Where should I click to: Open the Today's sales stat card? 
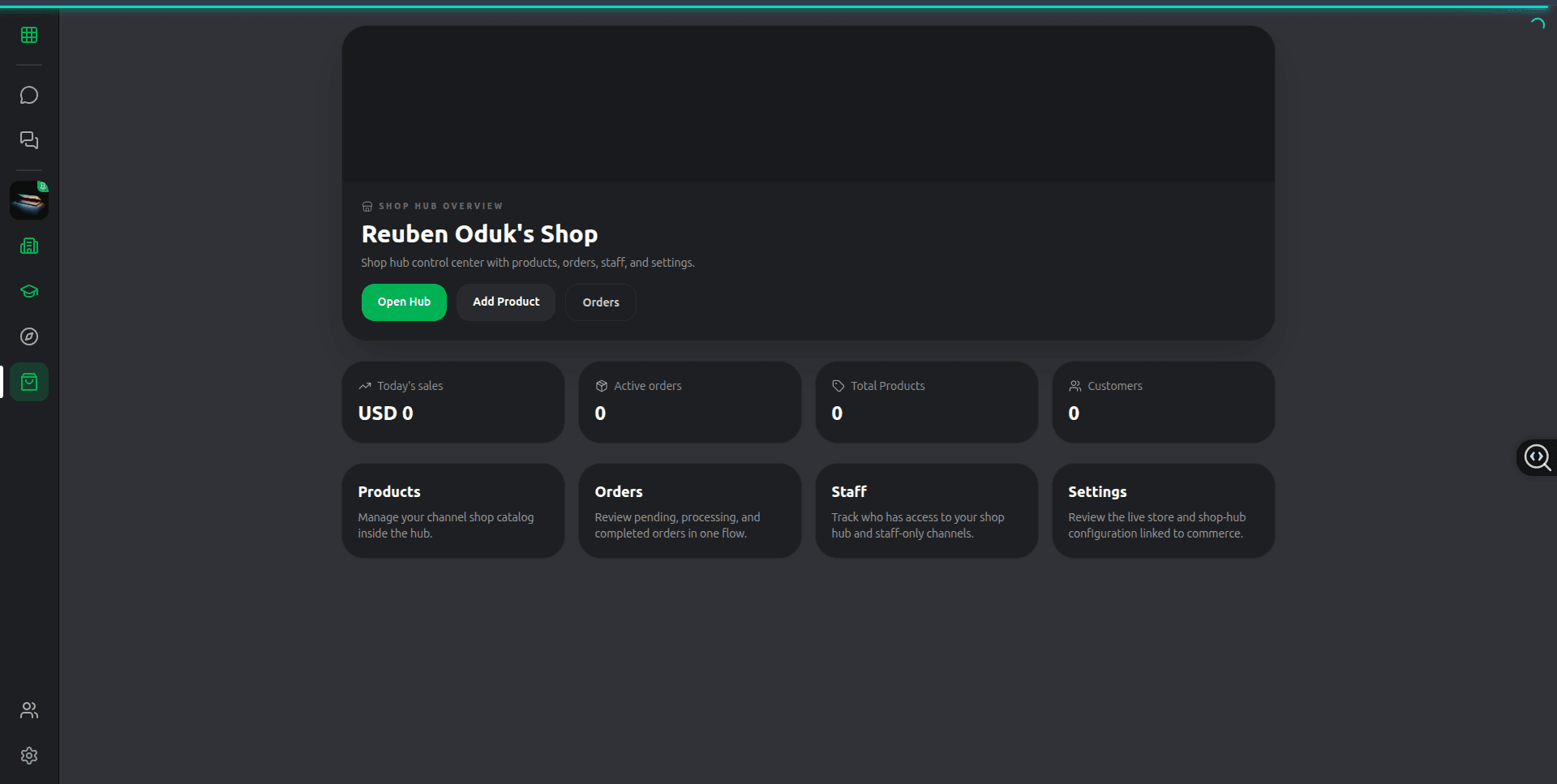tap(453, 402)
